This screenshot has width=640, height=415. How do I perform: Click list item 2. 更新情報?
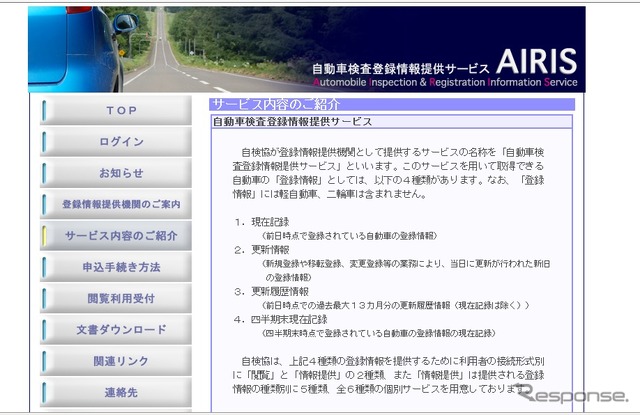click(262, 250)
